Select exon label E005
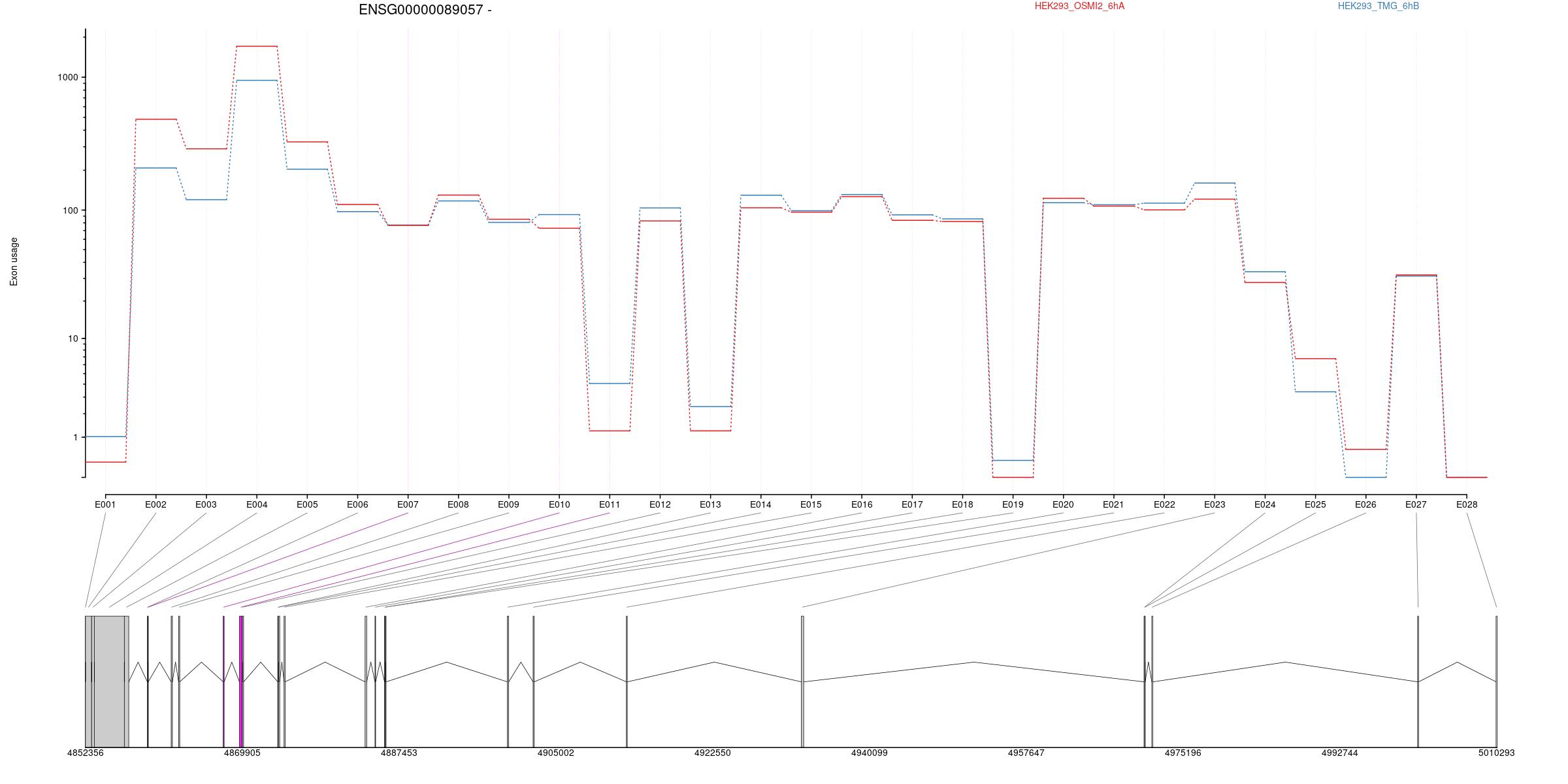Screen dimensions: 1568x784 [307, 504]
